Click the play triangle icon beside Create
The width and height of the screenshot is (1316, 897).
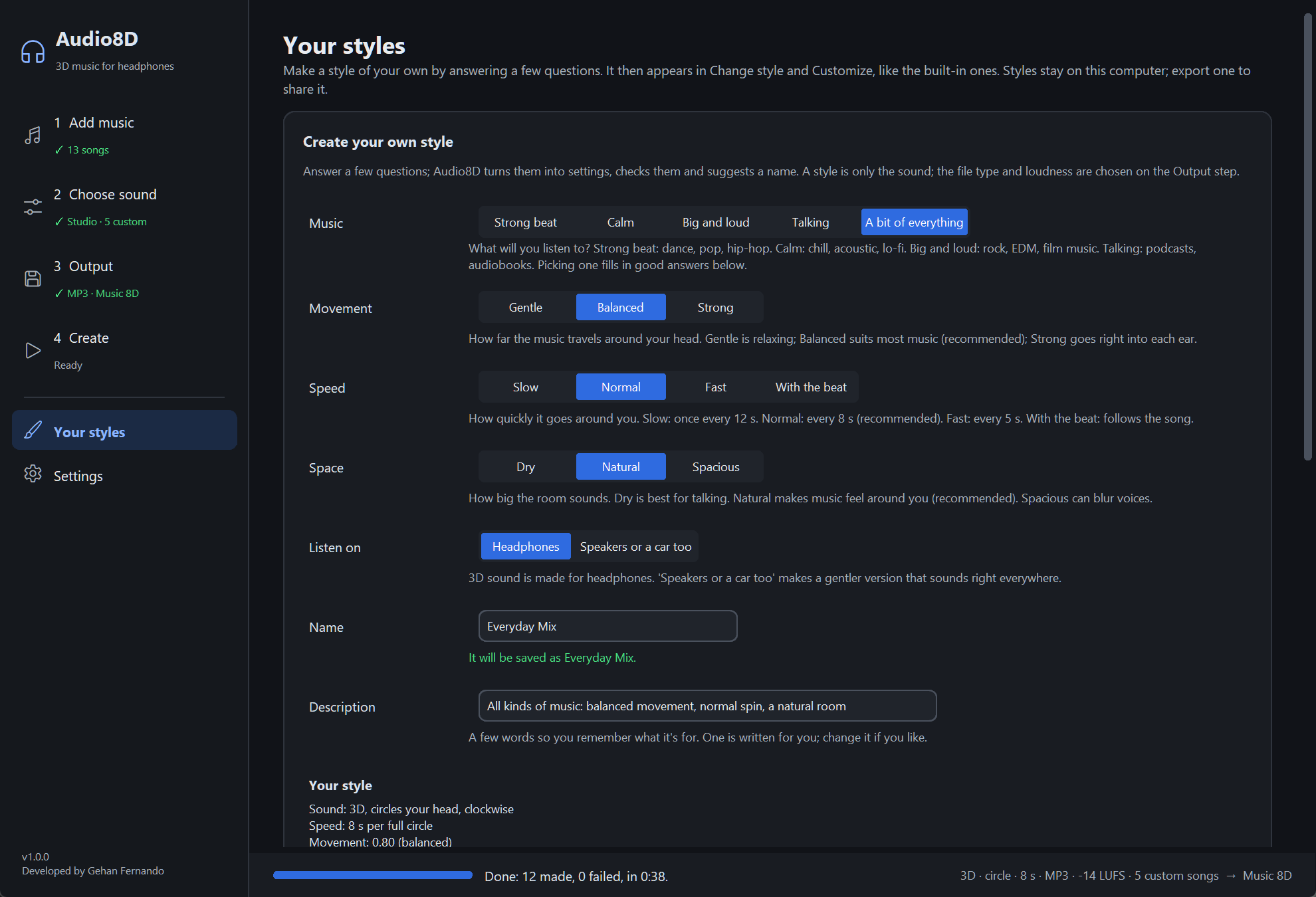33,351
